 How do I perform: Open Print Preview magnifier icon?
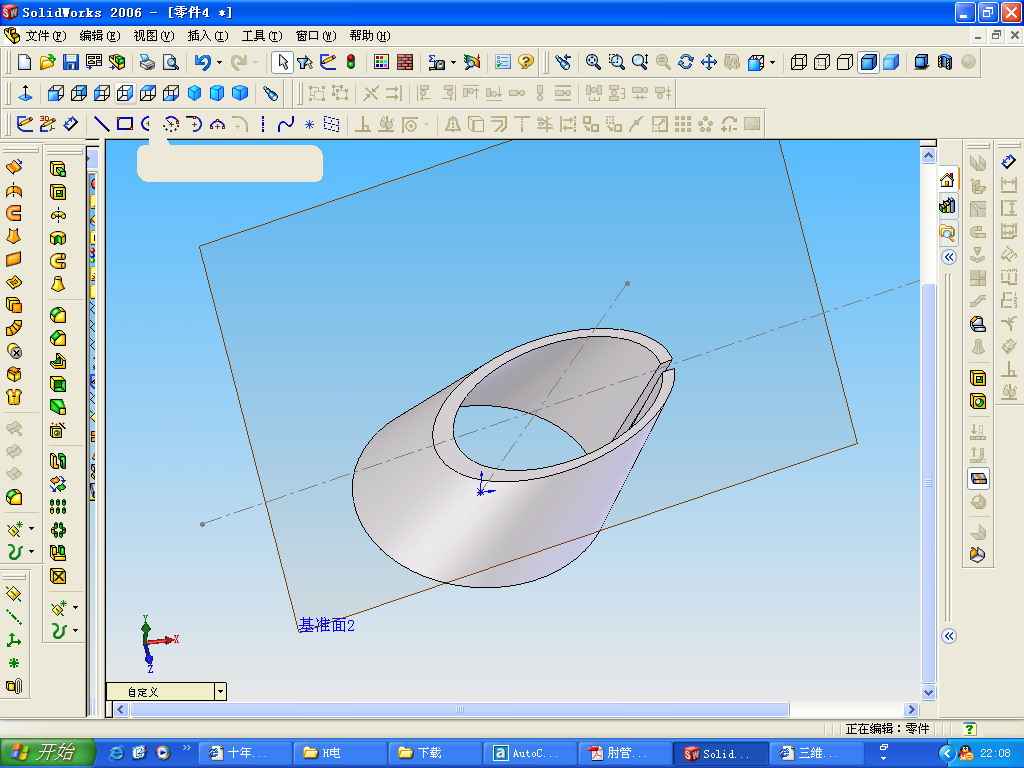[170, 62]
